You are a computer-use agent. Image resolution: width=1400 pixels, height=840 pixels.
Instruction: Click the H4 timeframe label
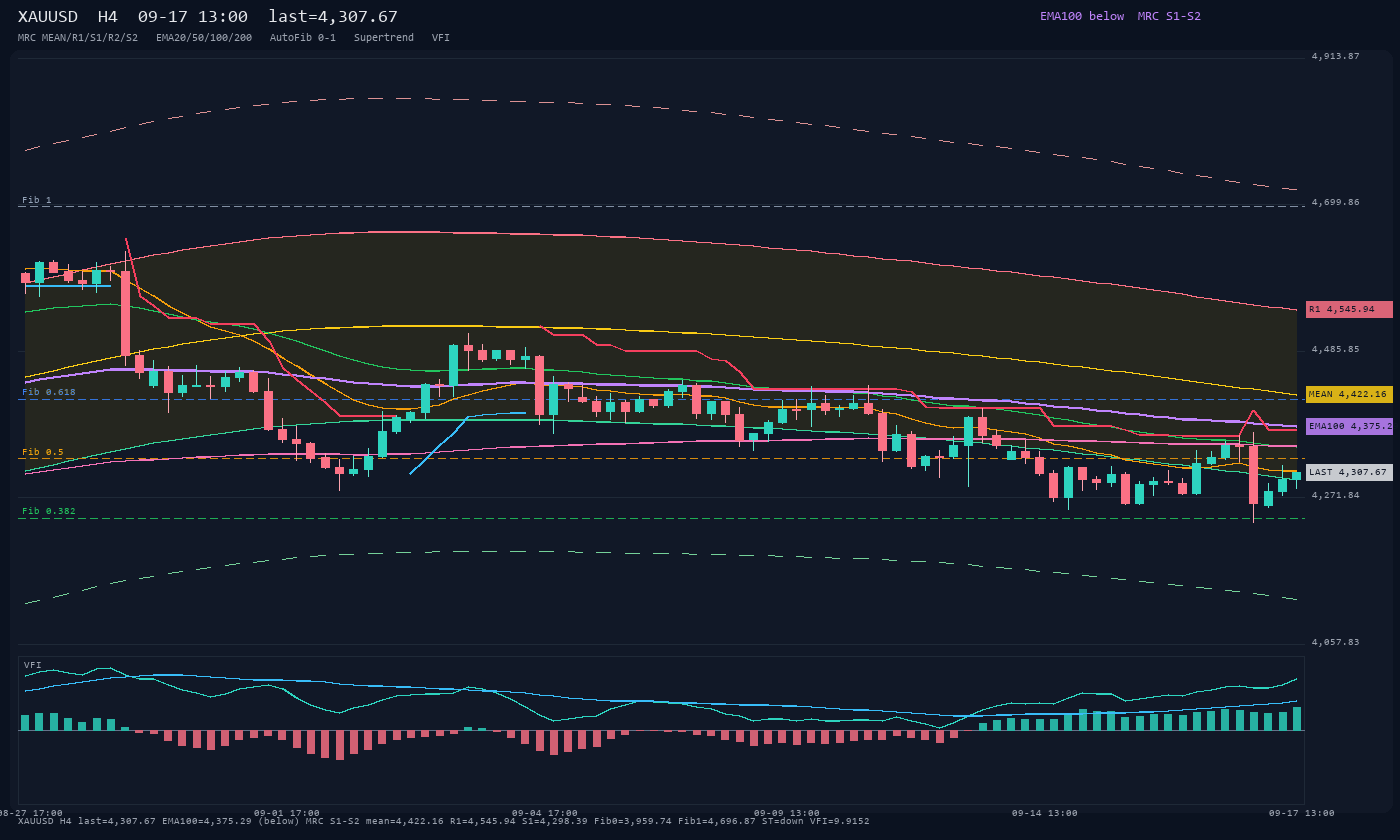click(x=107, y=17)
